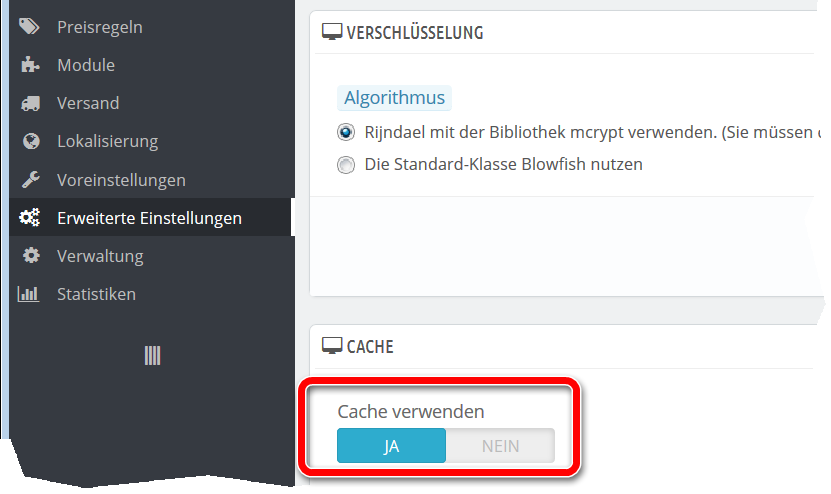Click the Cache panel monitor icon
Screen dimensions: 831x494
(x=331, y=346)
